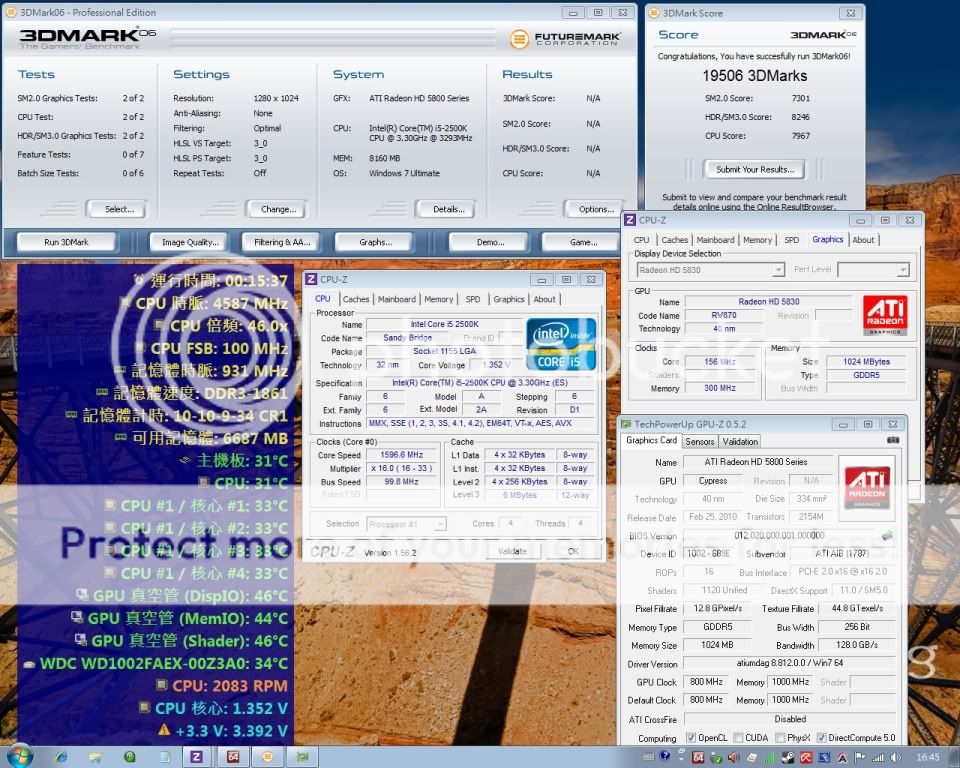Switch to the Mainboard tab in CPU-Z
960x768 pixels.
397,299
